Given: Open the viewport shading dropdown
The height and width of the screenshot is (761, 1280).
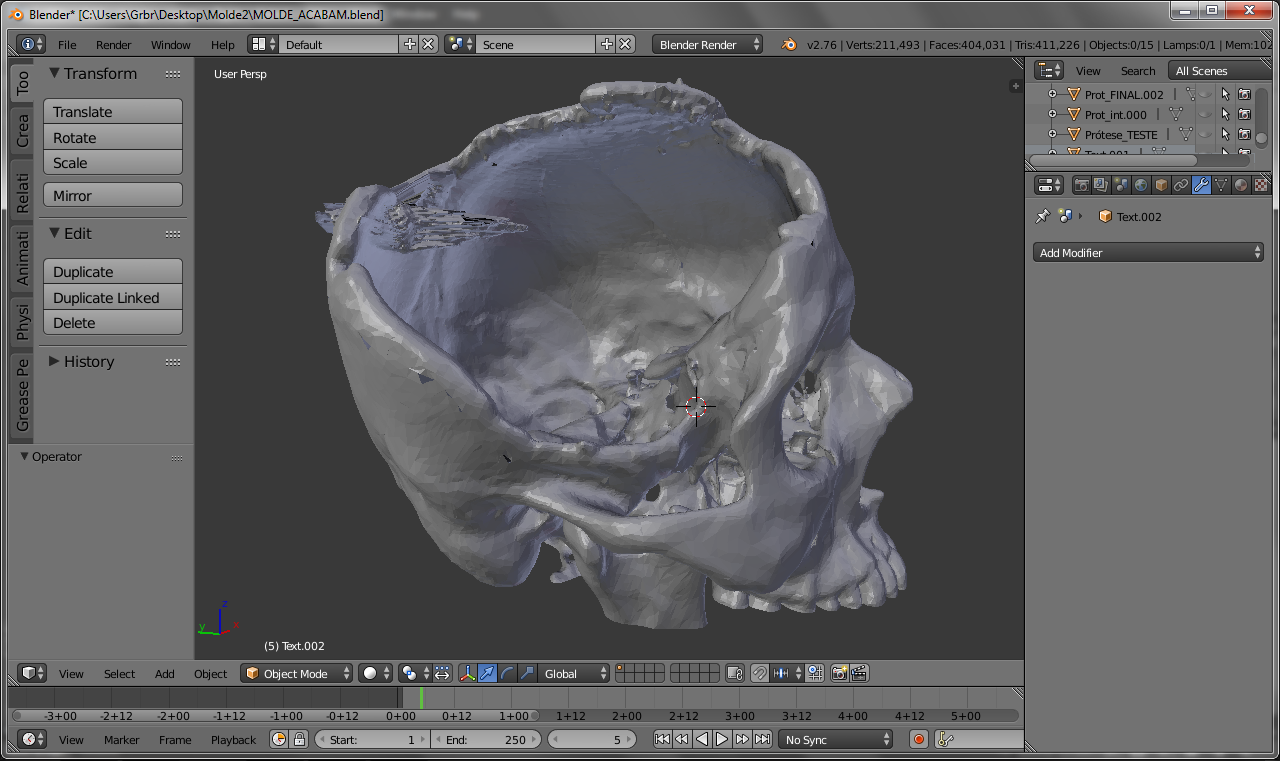Looking at the screenshot, I should click(x=376, y=673).
